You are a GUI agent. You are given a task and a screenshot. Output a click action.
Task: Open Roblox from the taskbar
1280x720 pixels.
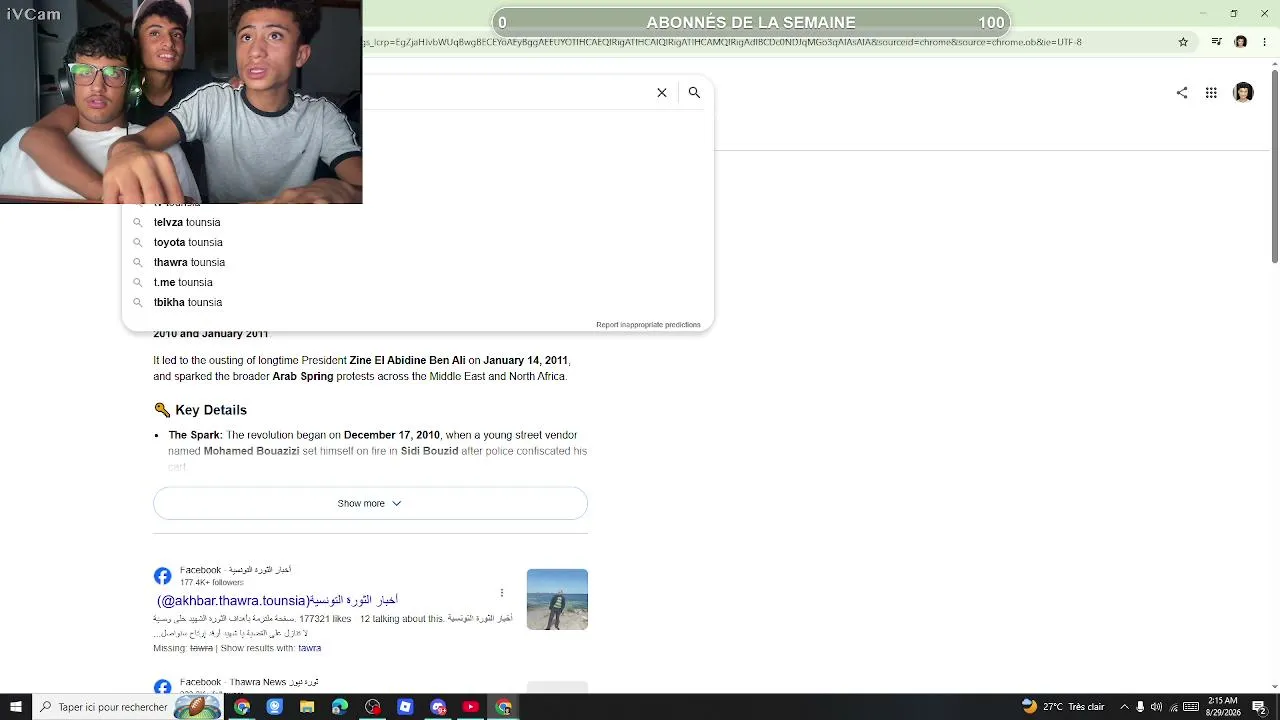tap(405, 707)
